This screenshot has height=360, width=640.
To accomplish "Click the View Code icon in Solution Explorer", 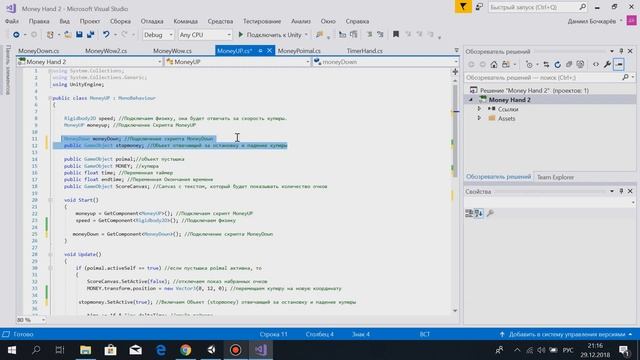I will (596, 64).
